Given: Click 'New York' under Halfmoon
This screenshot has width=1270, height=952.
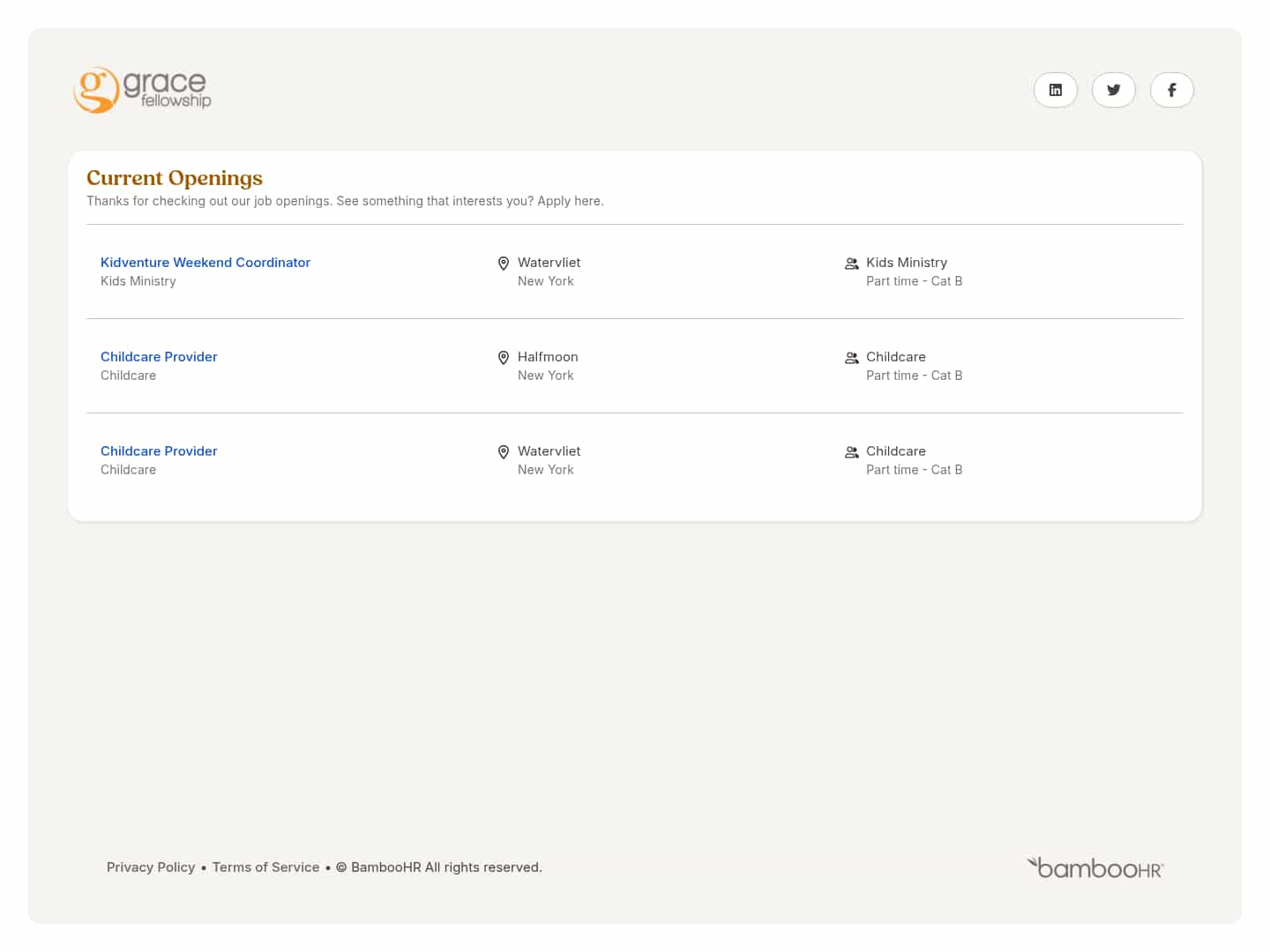Looking at the screenshot, I should [546, 376].
